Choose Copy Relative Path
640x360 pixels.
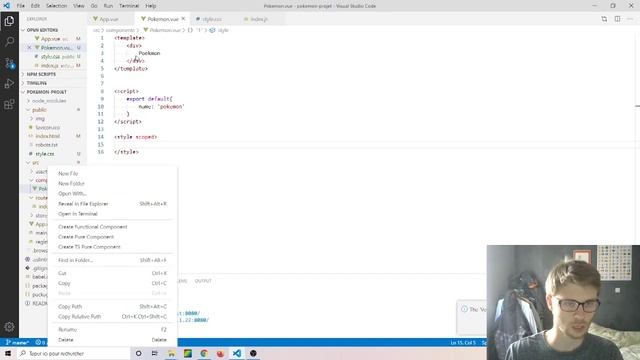click(x=113, y=316)
